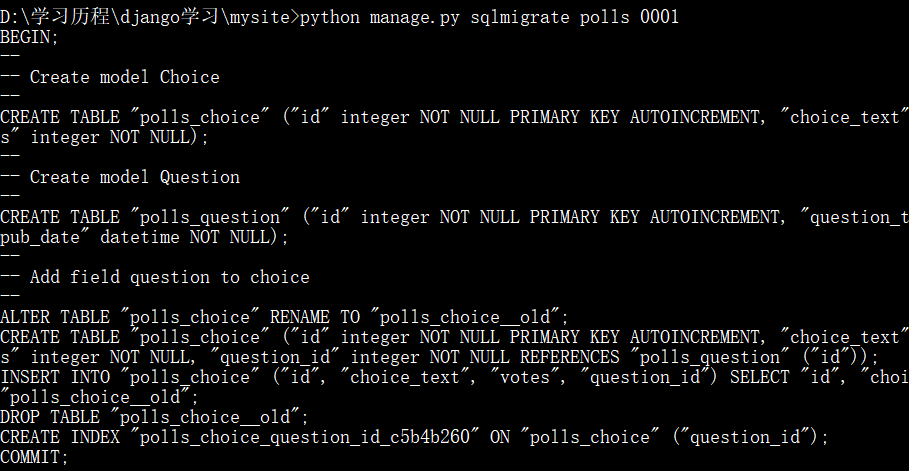This screenshot has height=471, width=909.
Task: Click the D:\学习历程 path prompt
Action: point(150,17)
